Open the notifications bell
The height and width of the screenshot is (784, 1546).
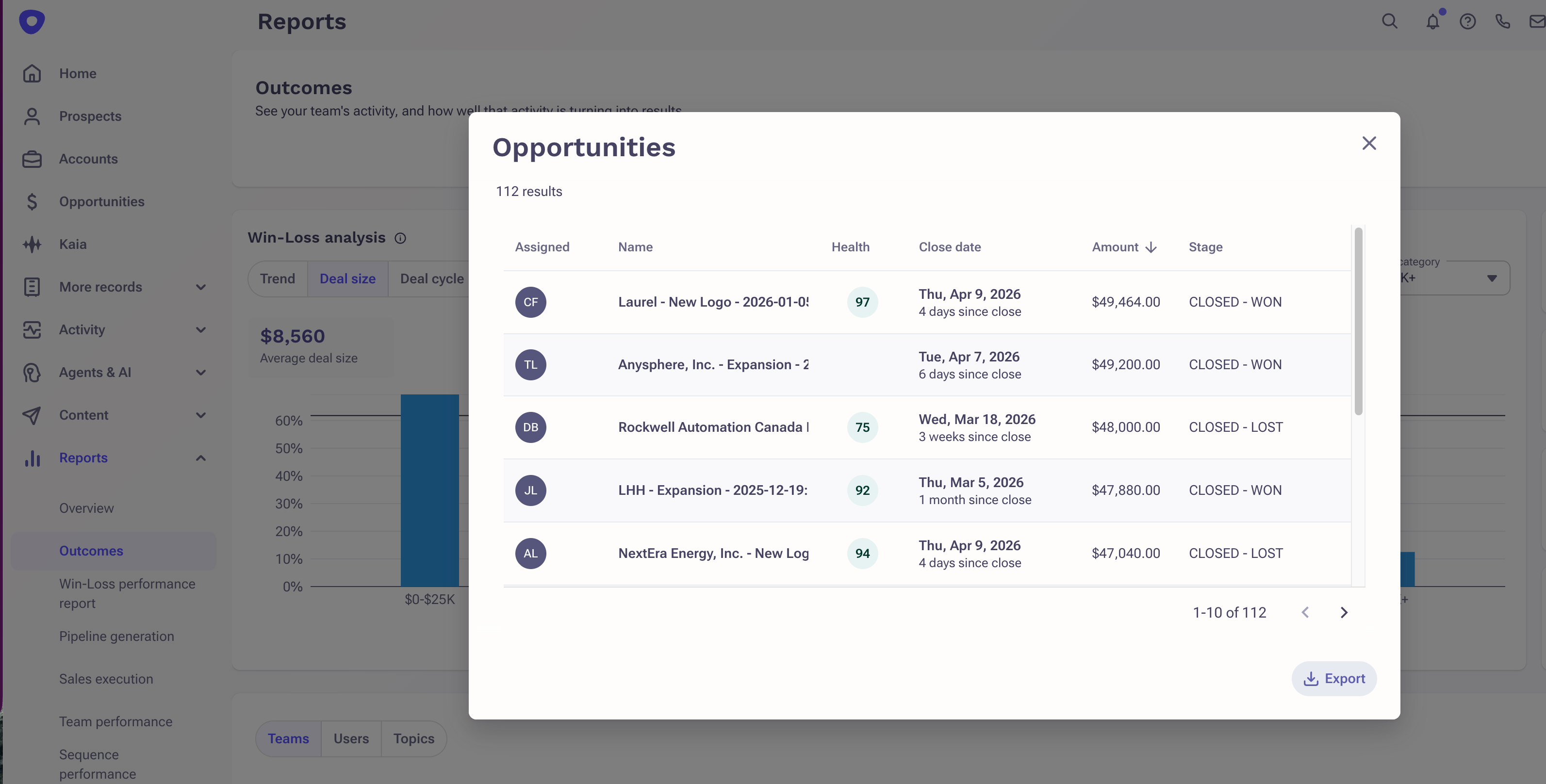(1432, 22)
